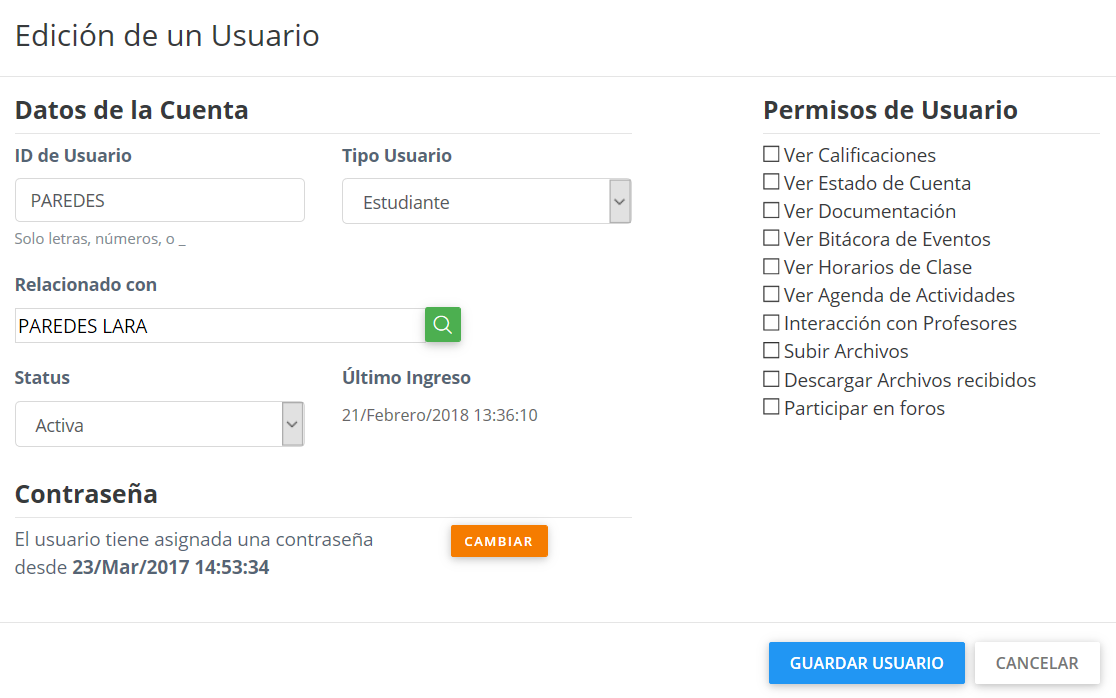Viewport: 1116px width, 698px height.
Task: Click the Guardar Usuario button
Action: tap(866, 663)
